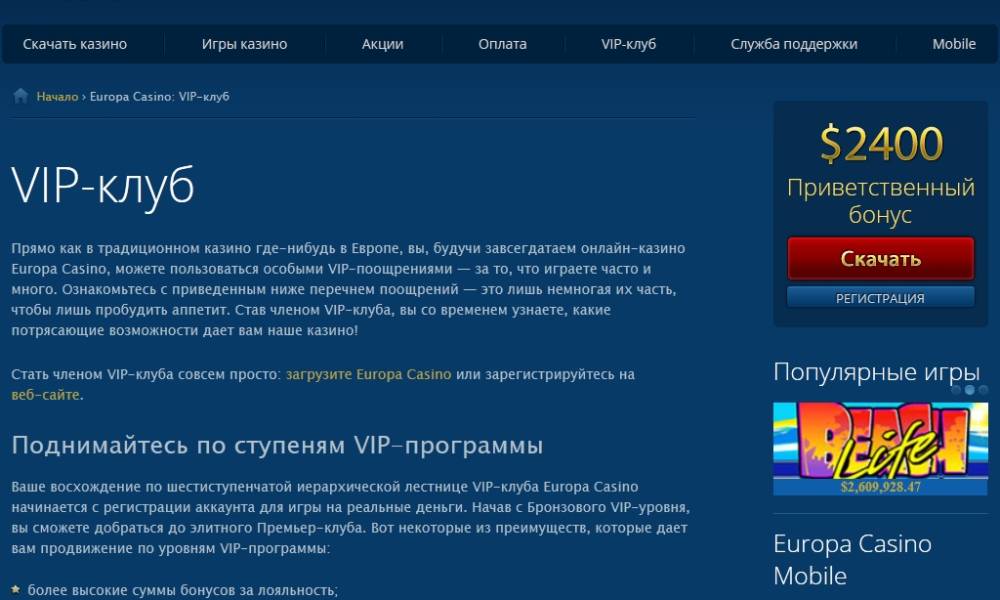This screenshot has height=600, width=1000.
Task: Open the Mobile menu item
Action: click(x=954, y=44)
